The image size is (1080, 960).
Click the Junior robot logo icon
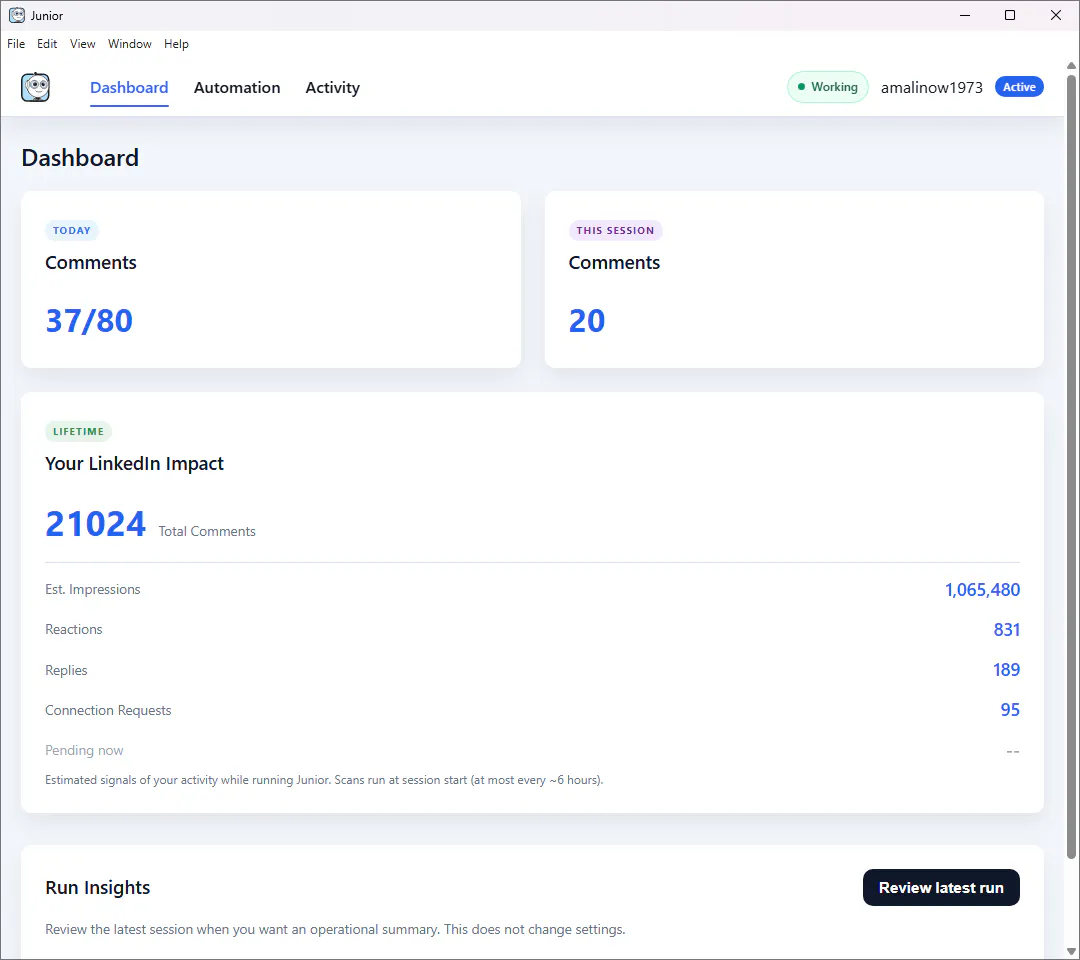pyautogui.click(x=35, y=87)
